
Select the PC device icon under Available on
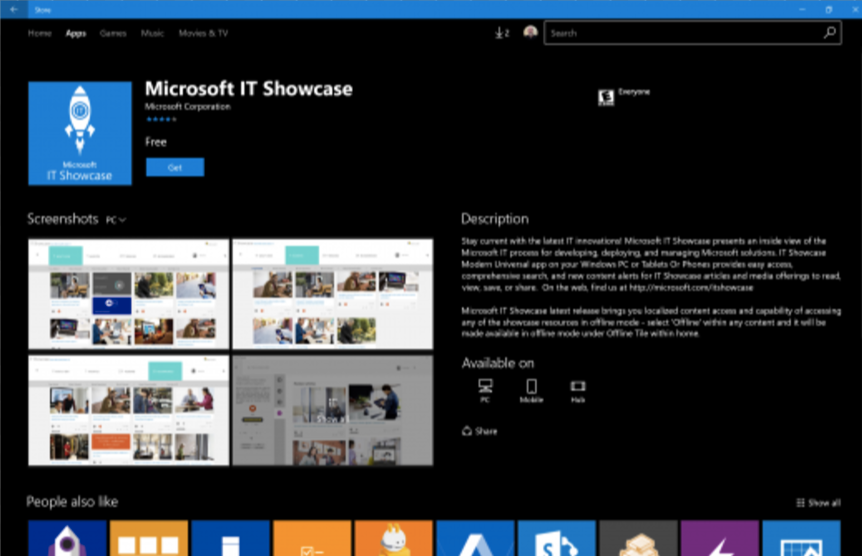click(x=485, y=387)
